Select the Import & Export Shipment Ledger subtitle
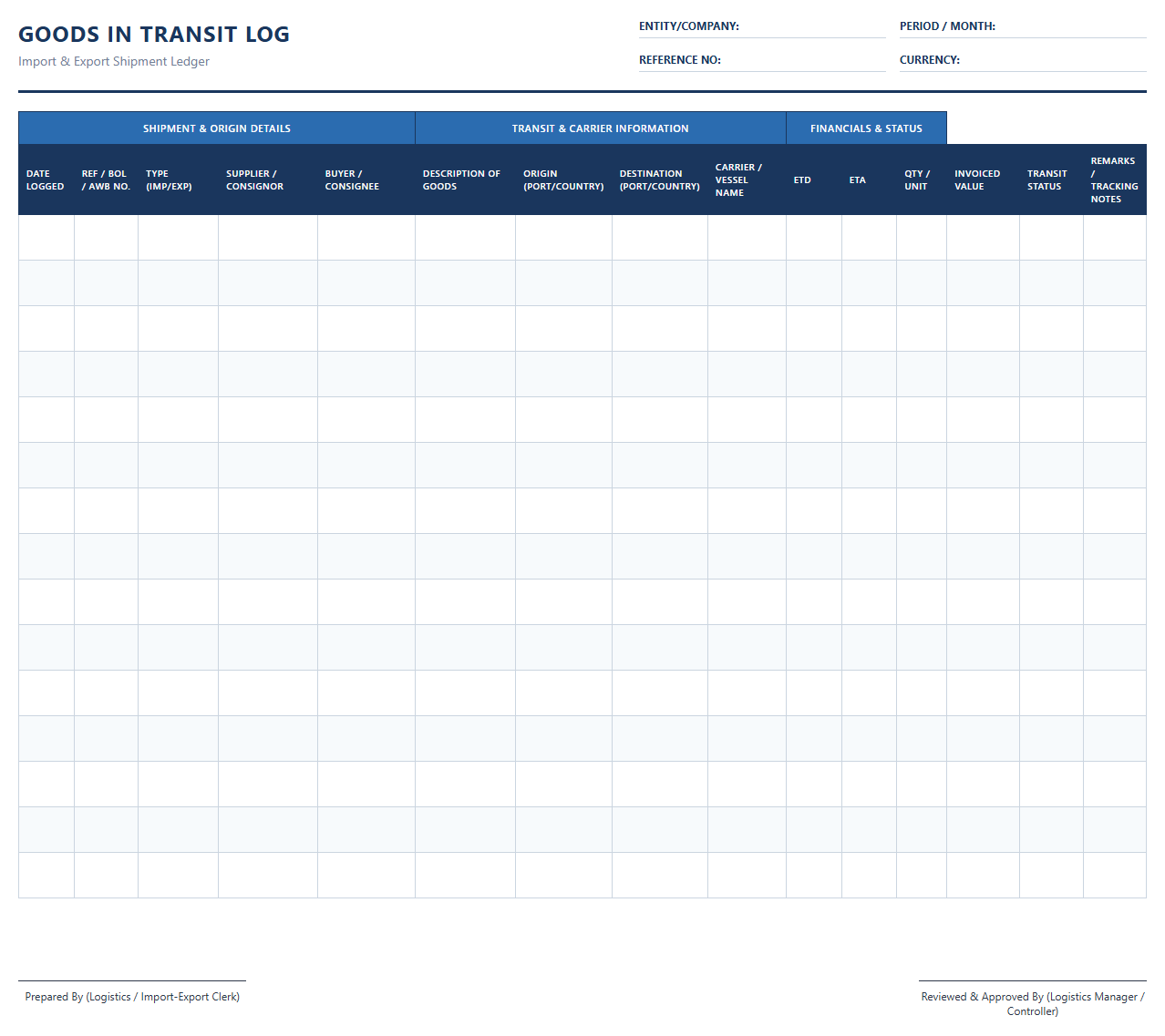 (x=114, y=61)
